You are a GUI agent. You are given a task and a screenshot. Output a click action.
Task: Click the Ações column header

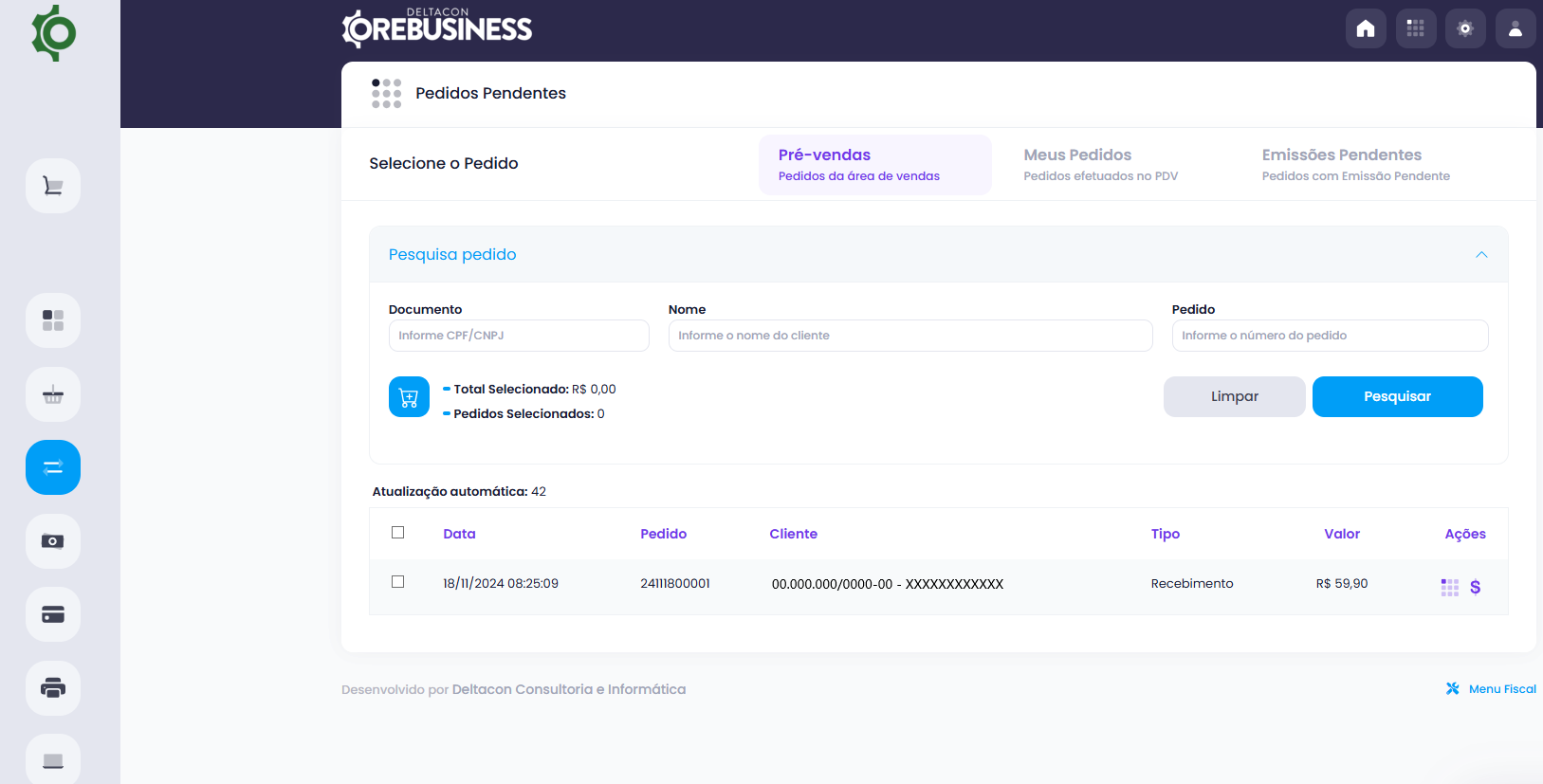coord(1465,534)
